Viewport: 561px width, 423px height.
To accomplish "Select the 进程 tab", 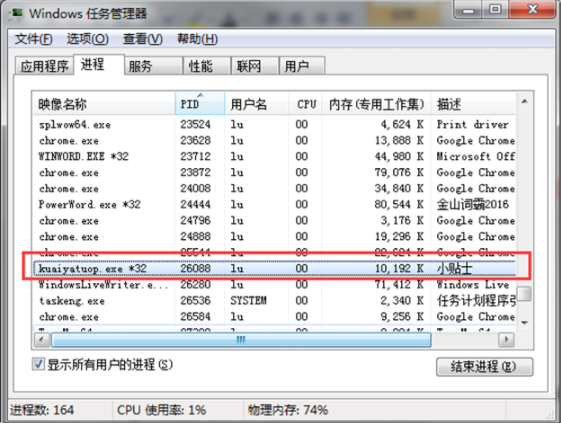I will [99, 64].
